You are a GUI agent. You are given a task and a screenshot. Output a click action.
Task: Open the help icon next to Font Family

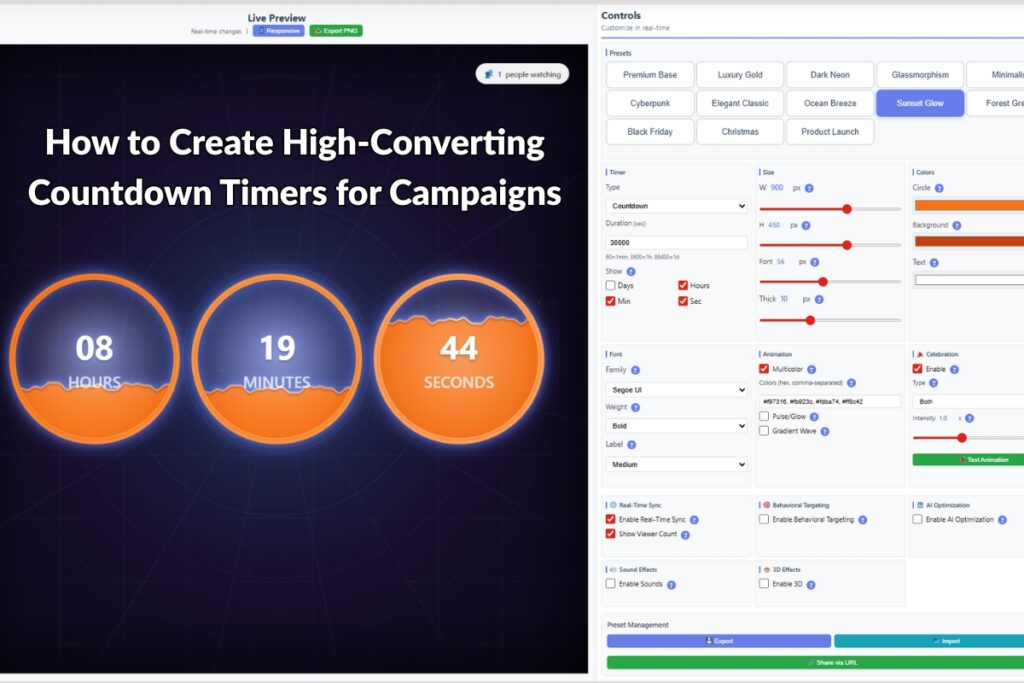tap(635, 370)
